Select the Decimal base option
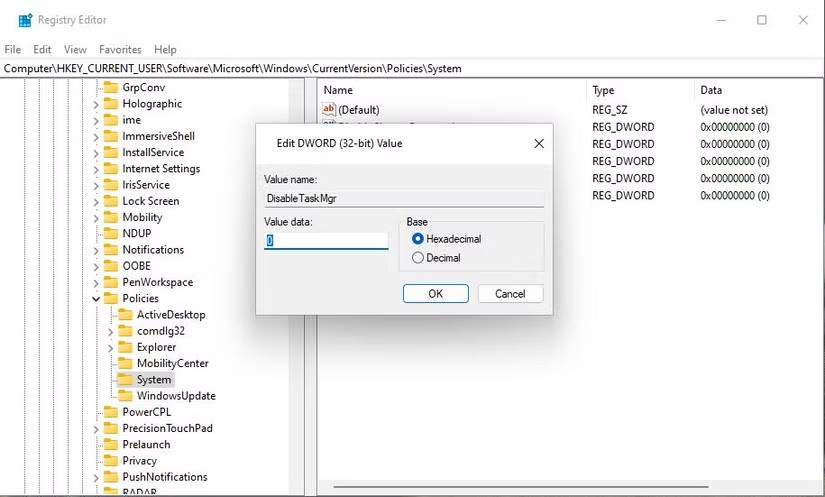The width and height of the screenshot is (825, 497). click(418, 258)
